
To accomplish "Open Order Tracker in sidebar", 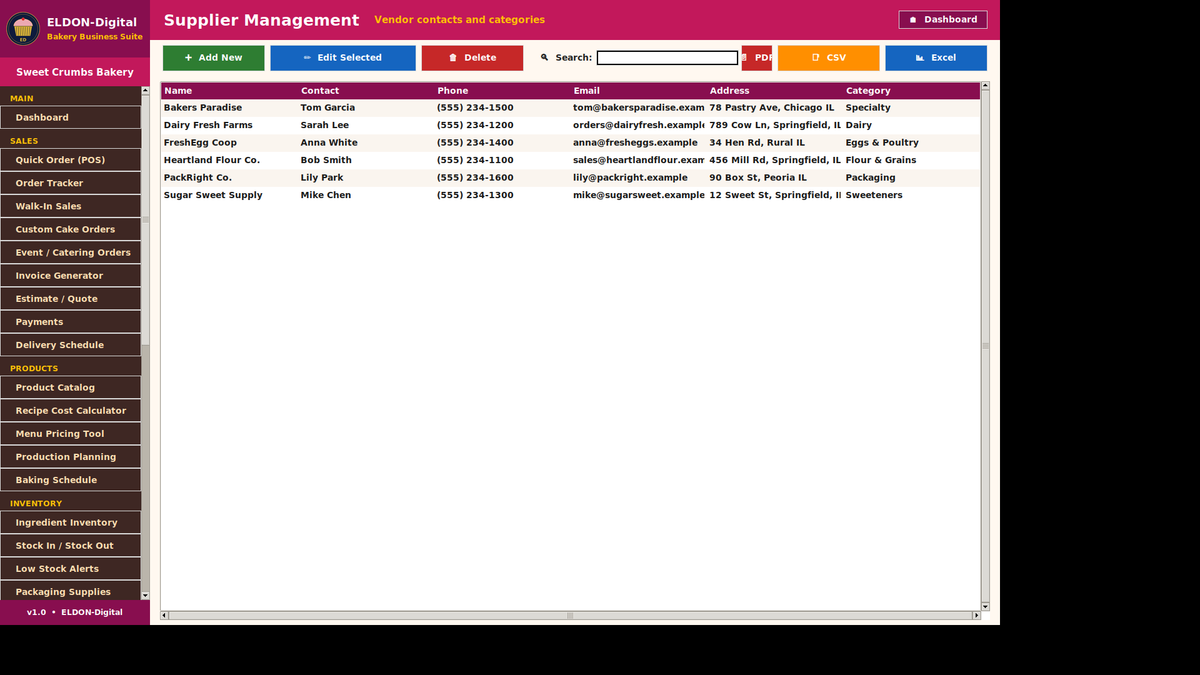I will (70, 183).
